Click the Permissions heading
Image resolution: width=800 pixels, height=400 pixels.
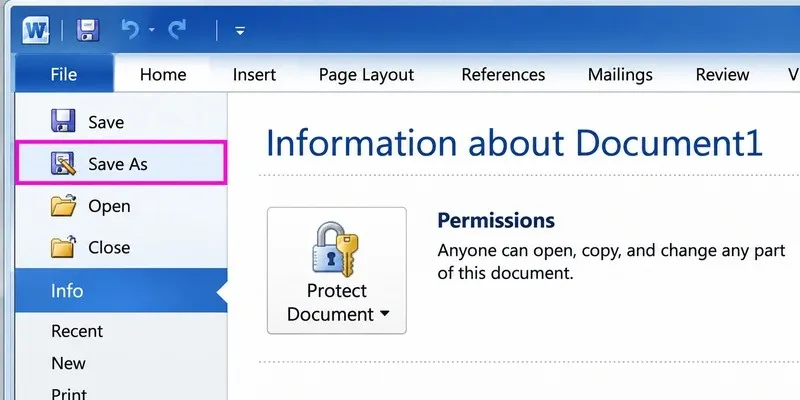496,220
